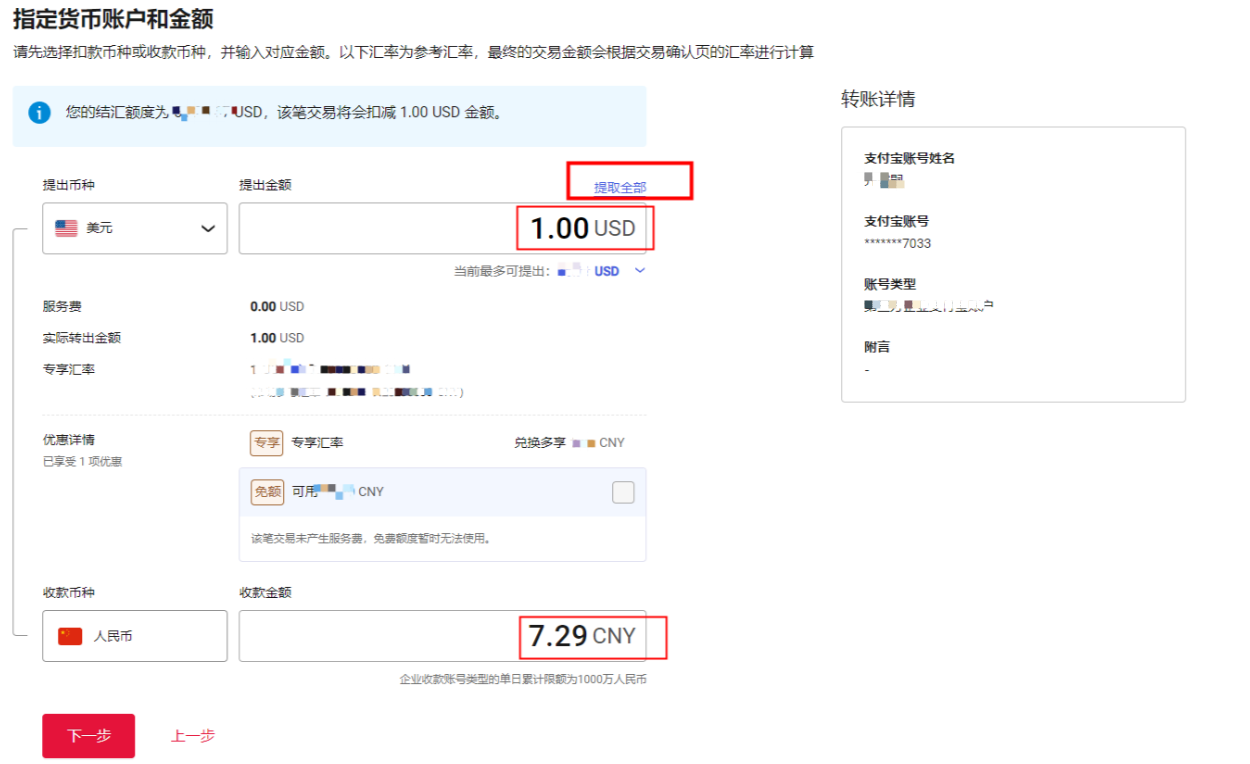Click the 专享 badge next to 专享汇率
This screenshot has width=1250, height=764.
pos(265,442)
